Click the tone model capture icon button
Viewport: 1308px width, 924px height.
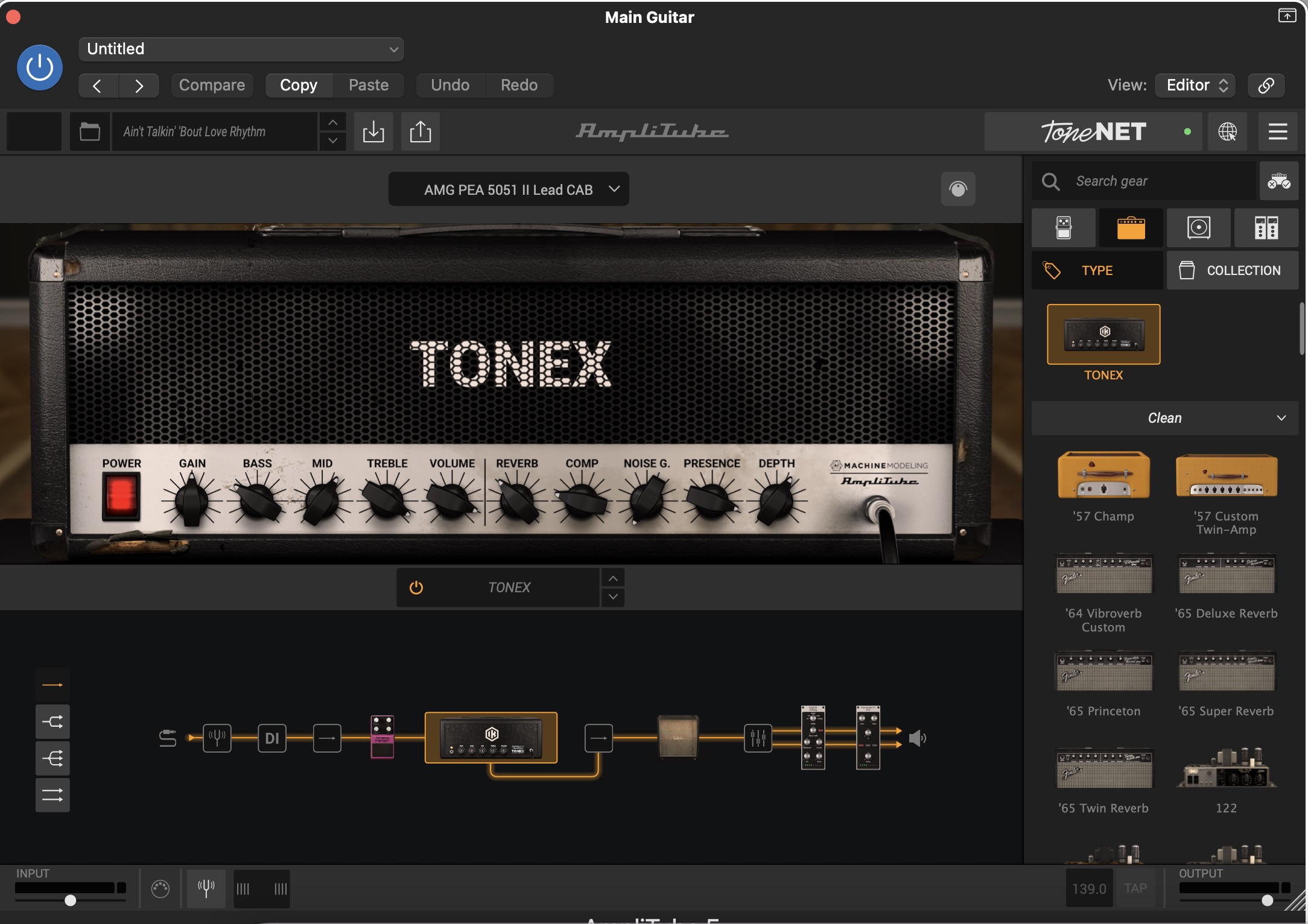click(958, 189)
